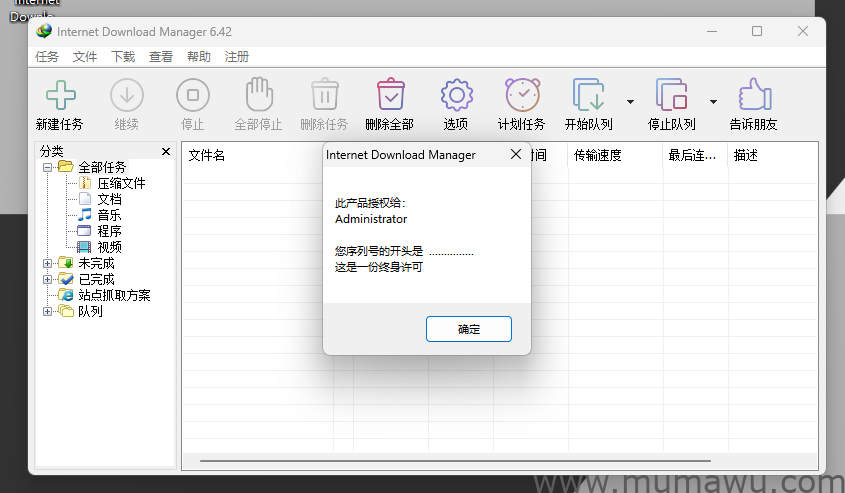845x493 pixels.
Task: Maximize the Internet Download Manager window
Action: point(757,31)
